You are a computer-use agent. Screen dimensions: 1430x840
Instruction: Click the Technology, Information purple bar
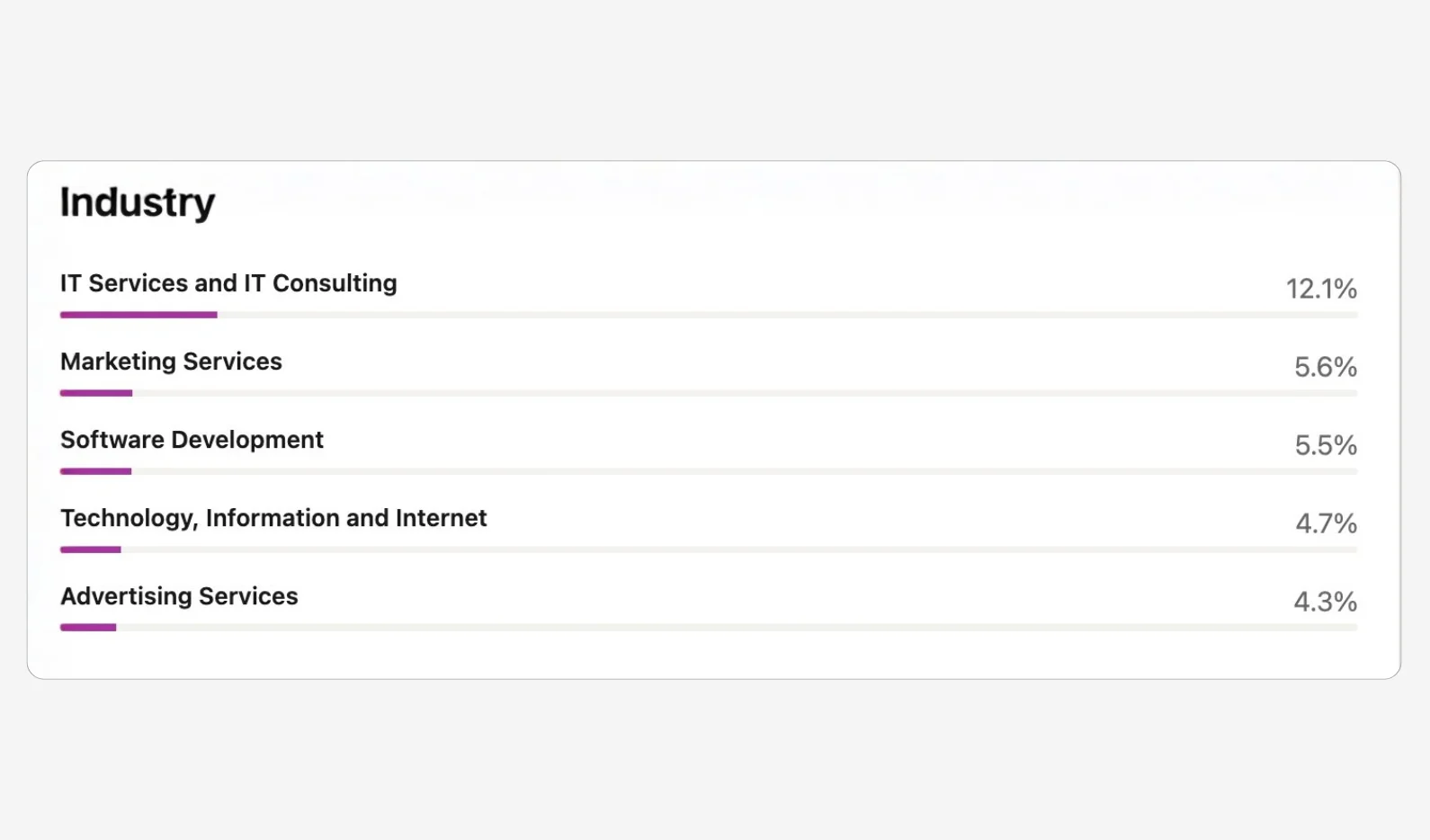pyautogui.click(x=90, y=550)
